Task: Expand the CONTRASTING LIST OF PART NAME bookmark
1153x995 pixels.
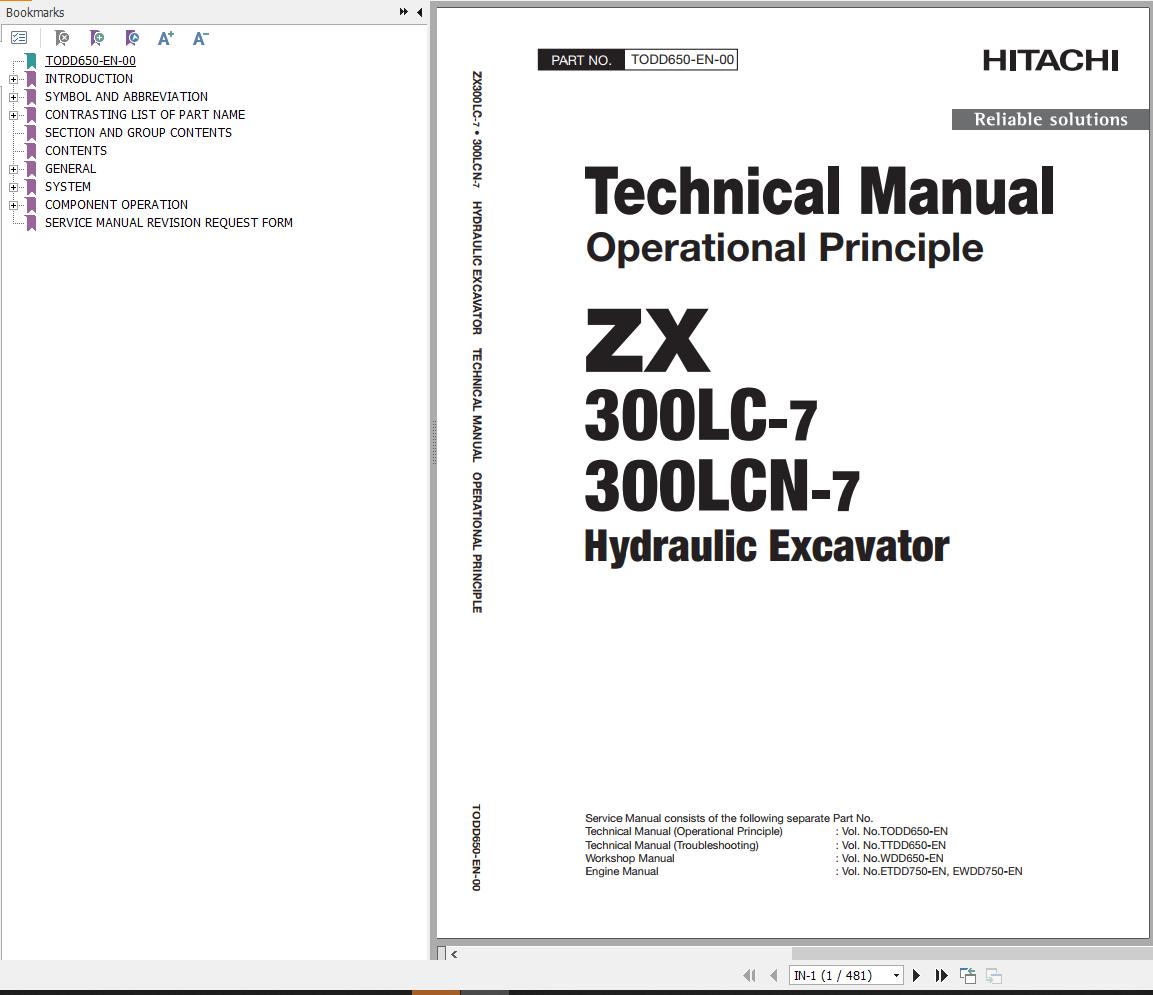Action: click(x=13, y=115)
